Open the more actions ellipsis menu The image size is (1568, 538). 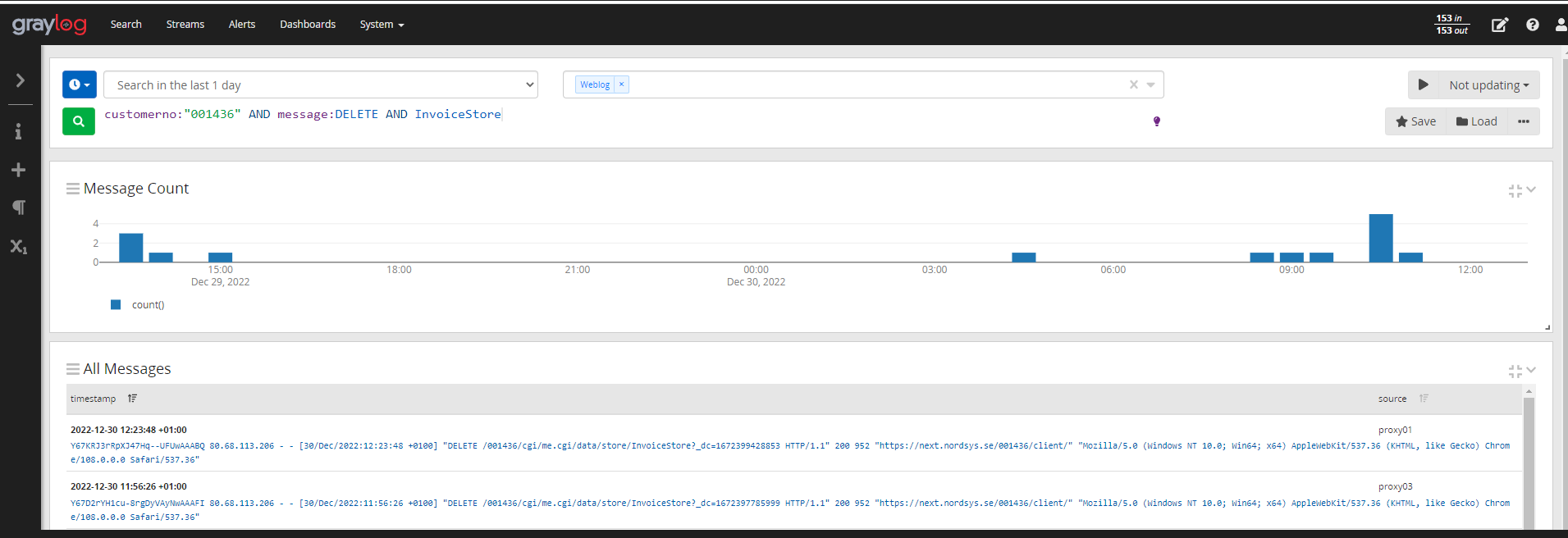(x=1524, y=121)
